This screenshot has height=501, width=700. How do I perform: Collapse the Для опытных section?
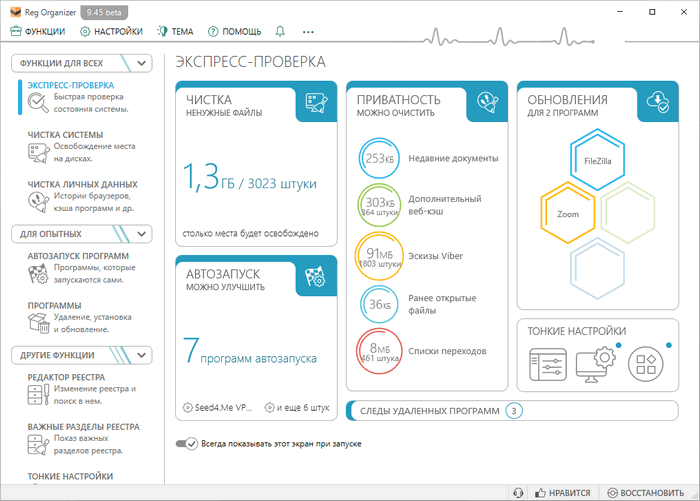(82, 234)
